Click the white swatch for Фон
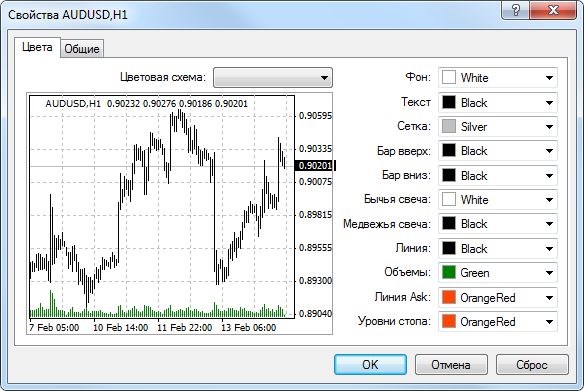 449,77
